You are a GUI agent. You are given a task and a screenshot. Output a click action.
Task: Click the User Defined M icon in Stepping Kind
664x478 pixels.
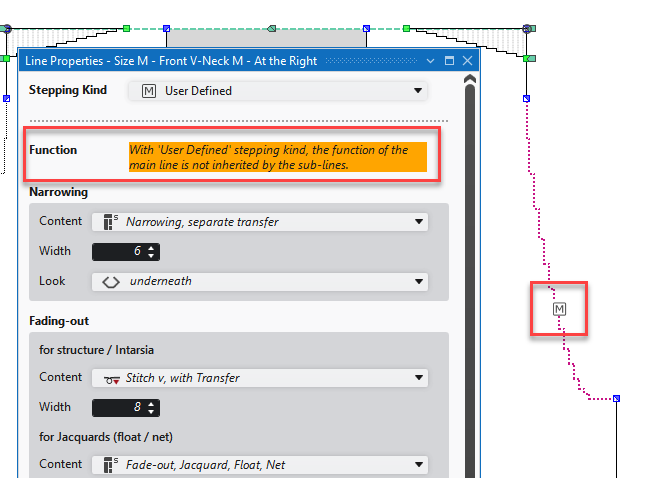pyautogui.click(x=149, y=91)
